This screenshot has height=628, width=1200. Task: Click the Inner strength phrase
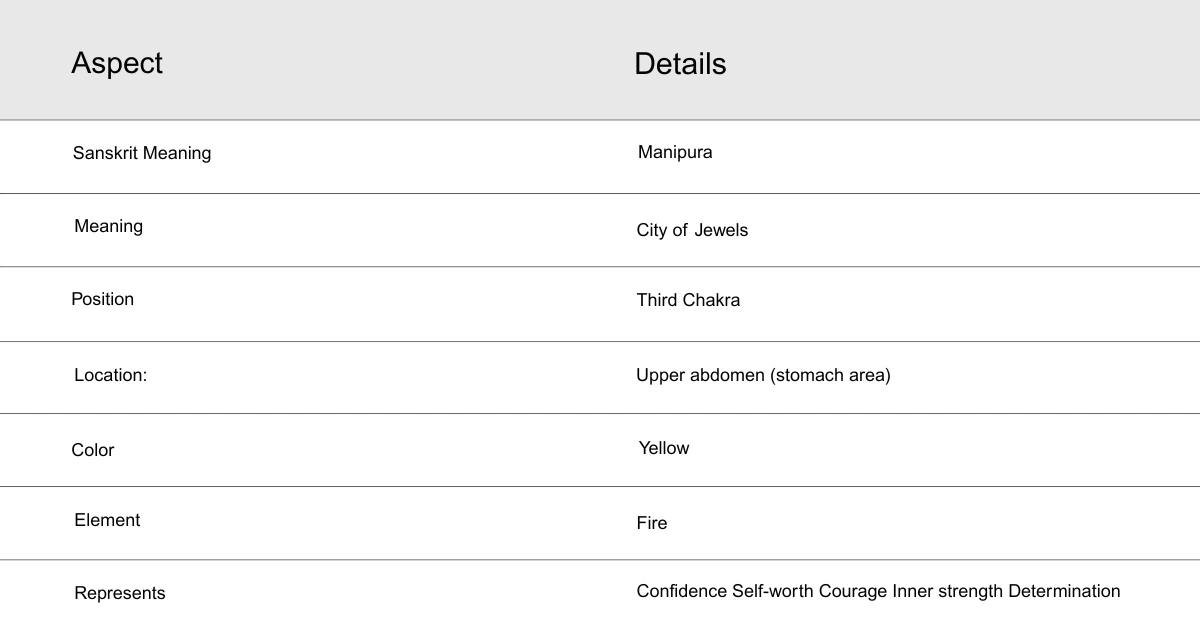[x=948, y=591]
